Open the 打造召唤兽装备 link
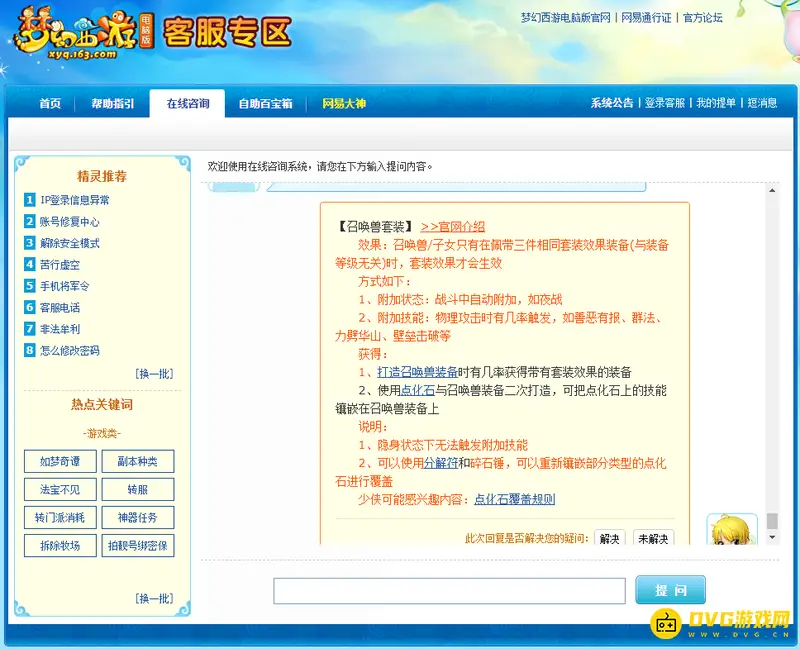 pyautogui.click(x=417, y=372)
